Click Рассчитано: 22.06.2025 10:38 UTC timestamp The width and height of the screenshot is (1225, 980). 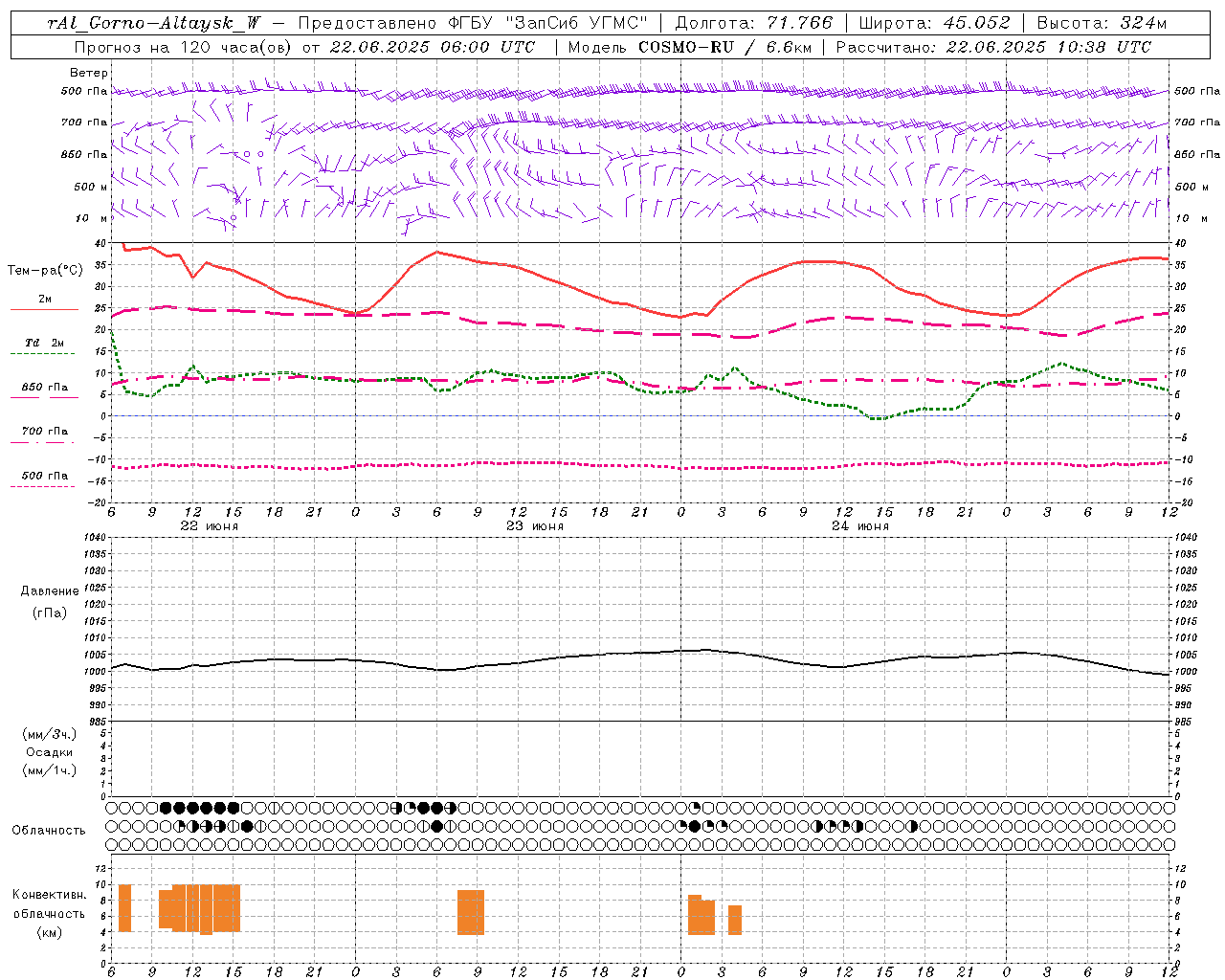pos(993,47)
